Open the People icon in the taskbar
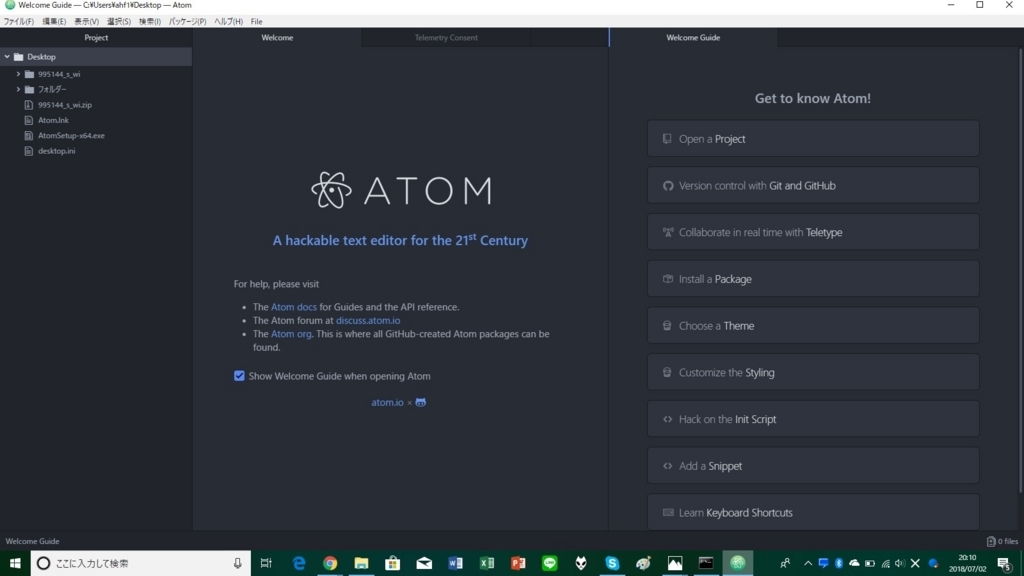Screen dimensions: 1024x576 click(x=785, y=563)
